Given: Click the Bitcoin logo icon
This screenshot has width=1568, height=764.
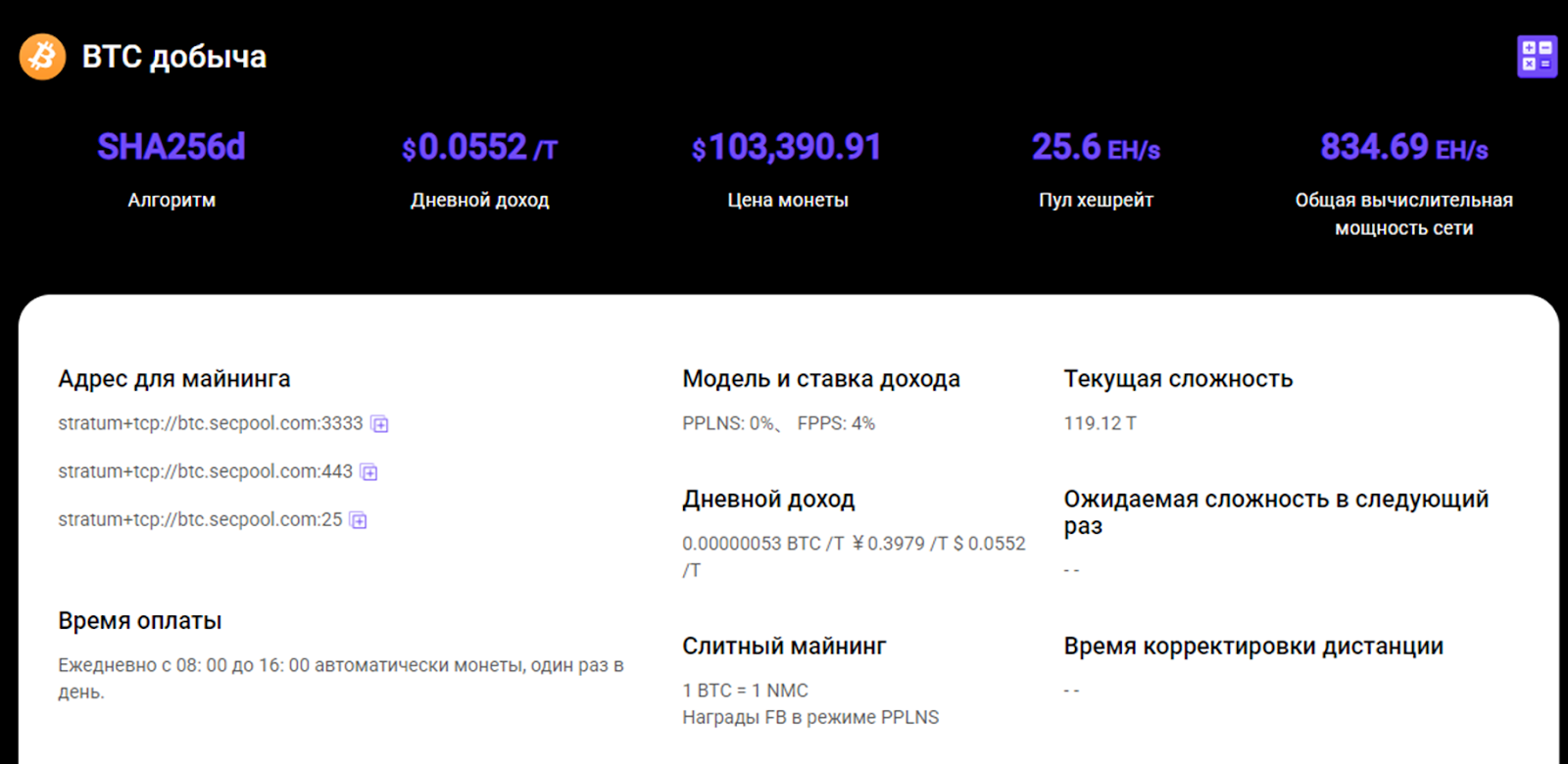Looking at the screenshot, I should pyautogui.click(x=42, y=57).
